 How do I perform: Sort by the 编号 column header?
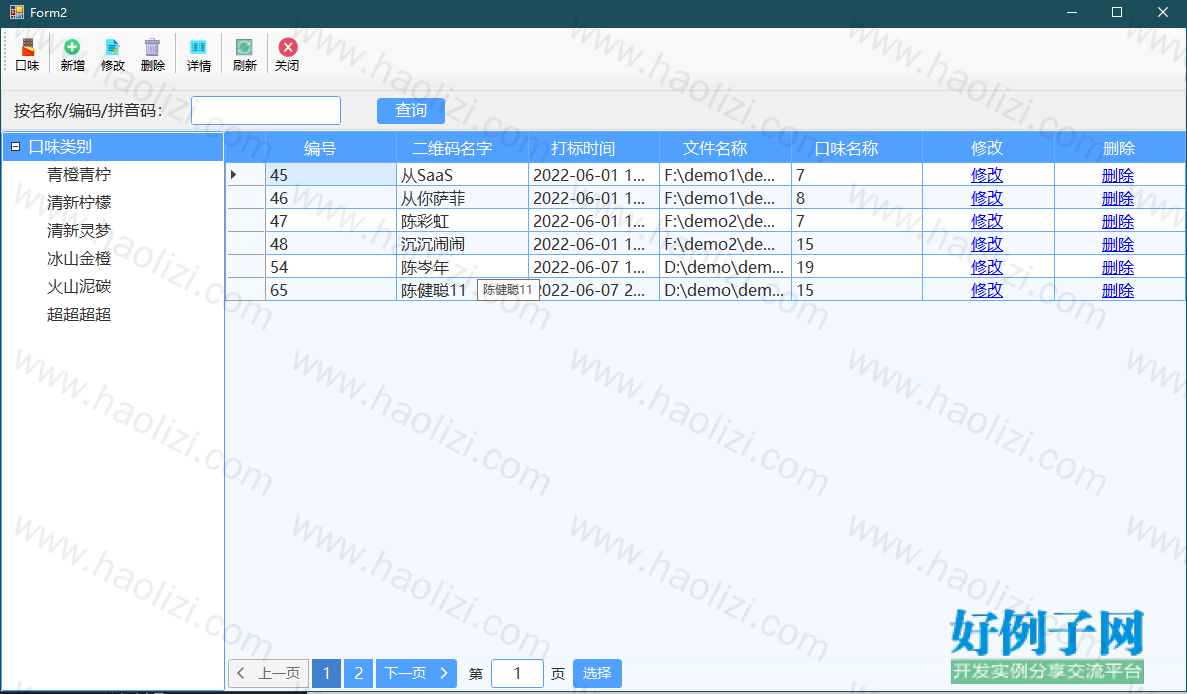tap(331, 148)
